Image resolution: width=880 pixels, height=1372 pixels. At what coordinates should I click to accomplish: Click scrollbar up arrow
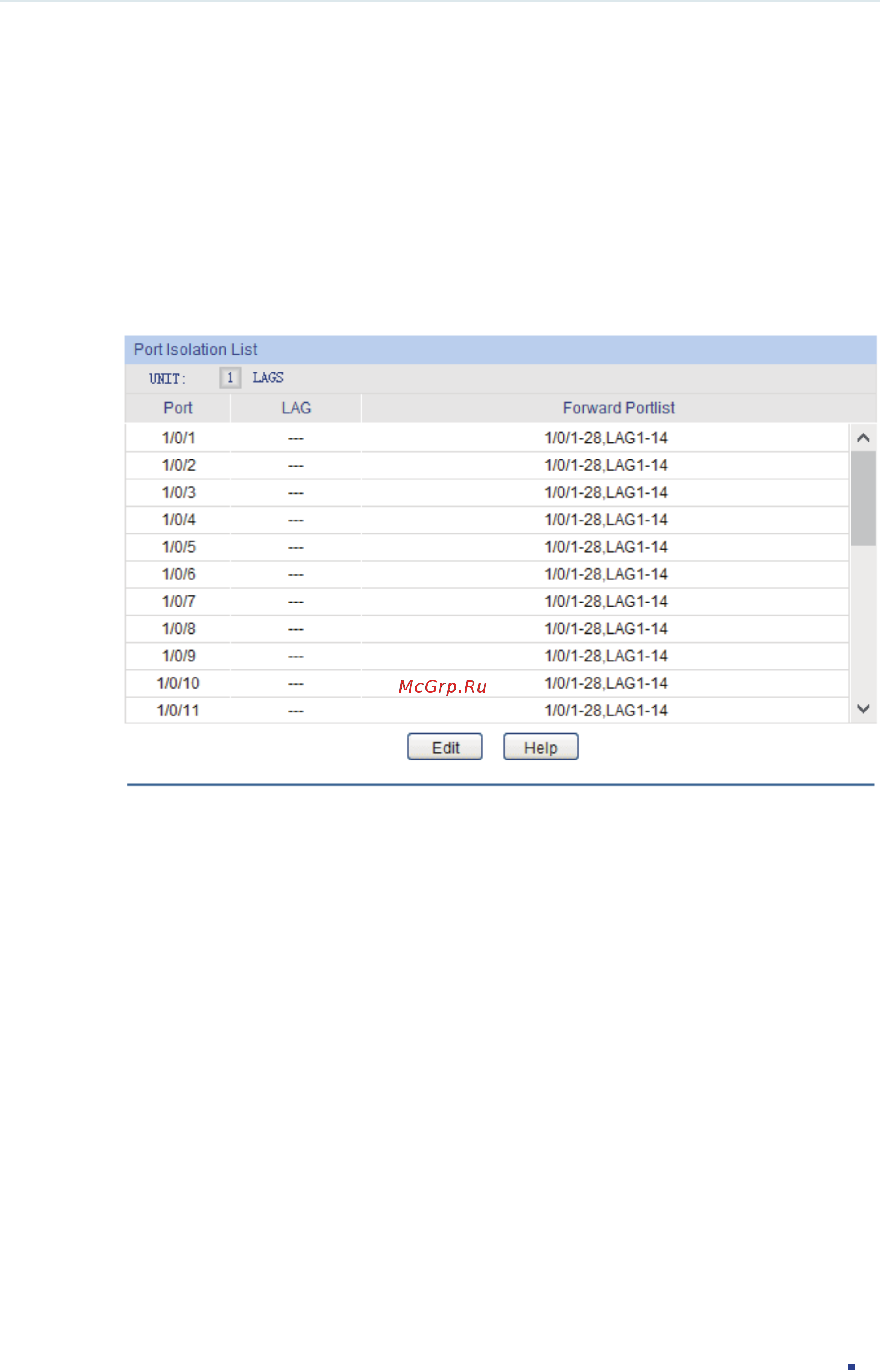tap(863, 438)
